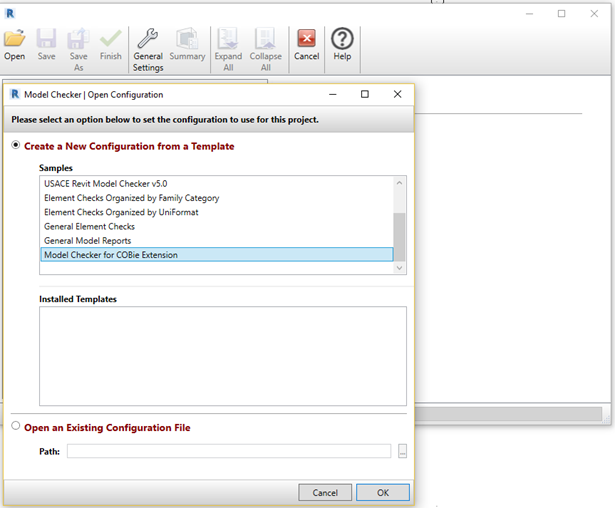615x508 pixels.
Task: Click the Finish checkmark icon
Action: 111,38
